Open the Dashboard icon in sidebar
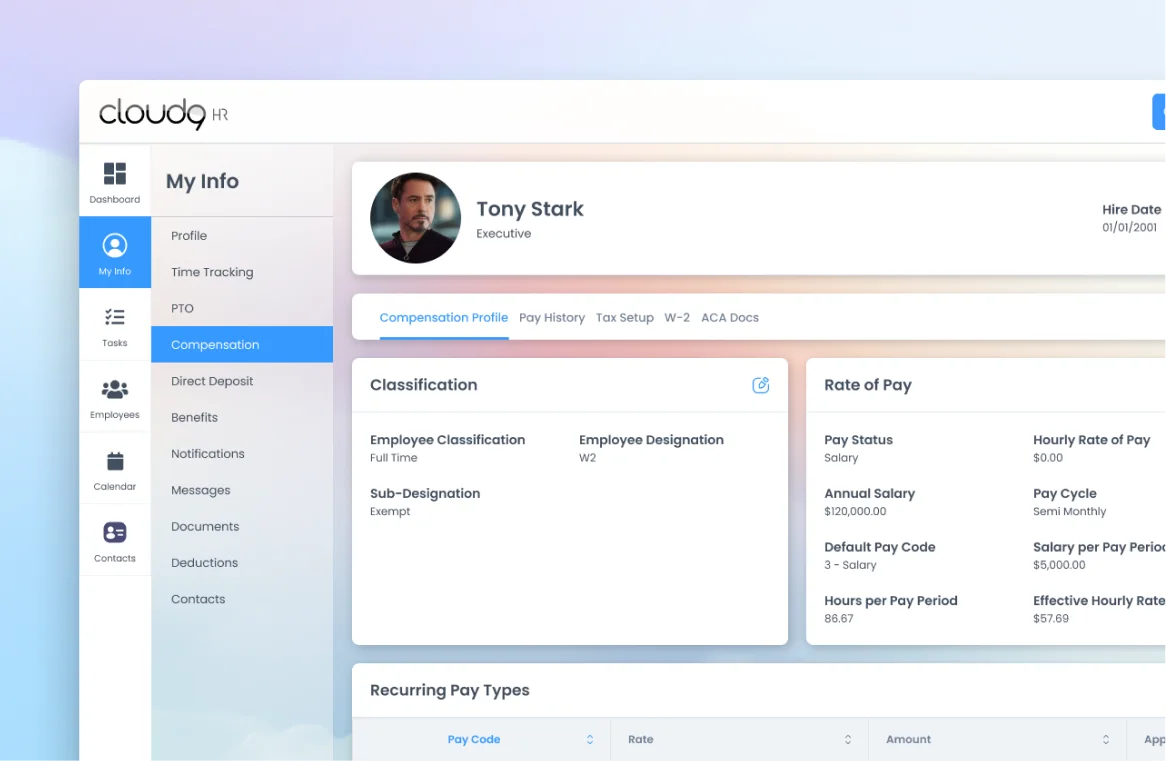 [115, 173]
